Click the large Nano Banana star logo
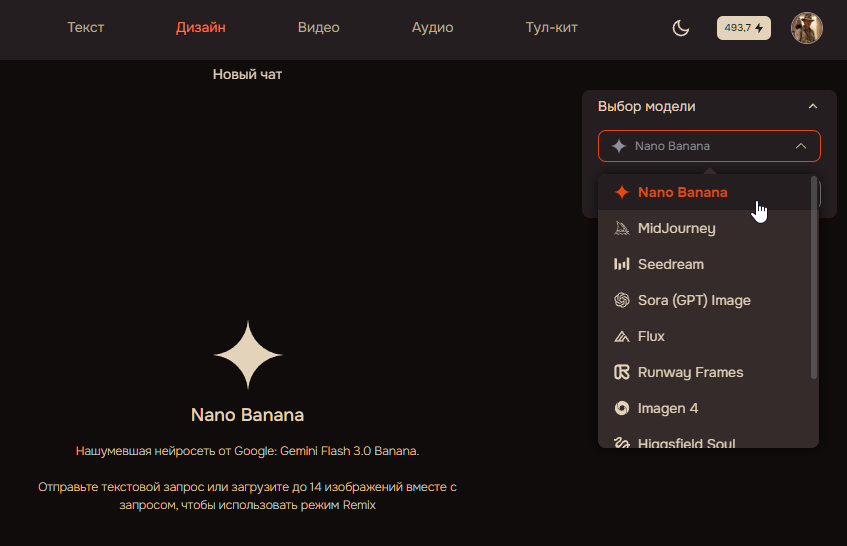This screenshot has width=847, height=546. [248, 355]
